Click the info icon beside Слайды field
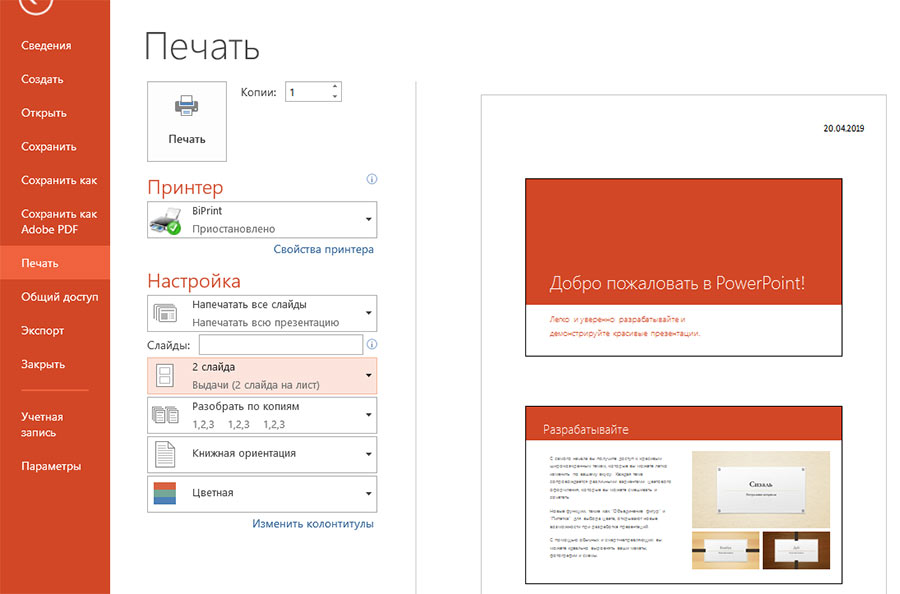The image size is (900, 594). (x=372, y=345)
